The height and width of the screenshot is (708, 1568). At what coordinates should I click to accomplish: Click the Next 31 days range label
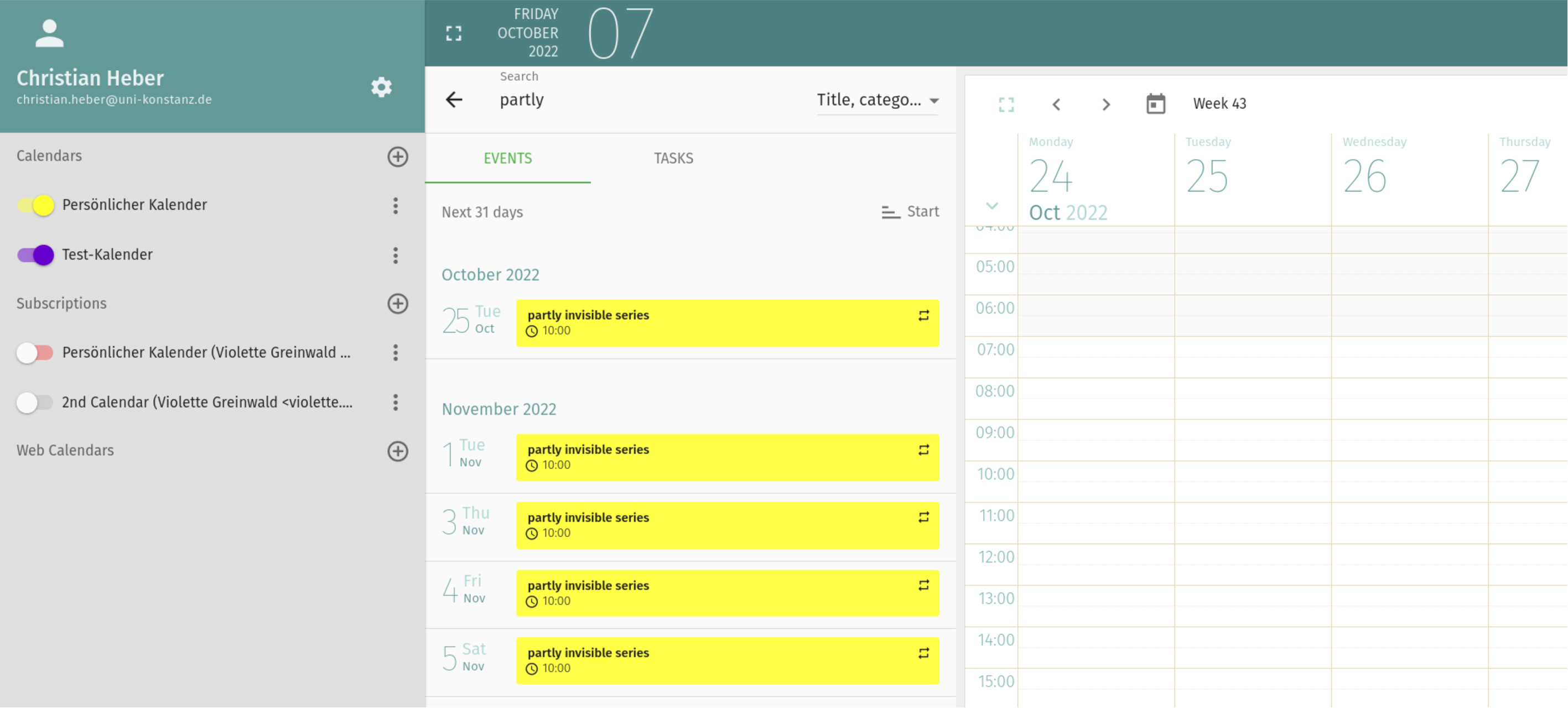coord(482,212)
